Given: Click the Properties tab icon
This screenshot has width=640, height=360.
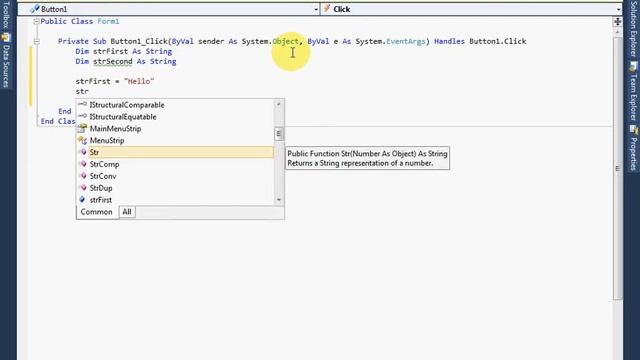Looking at the screenshot, I should 633,130.
